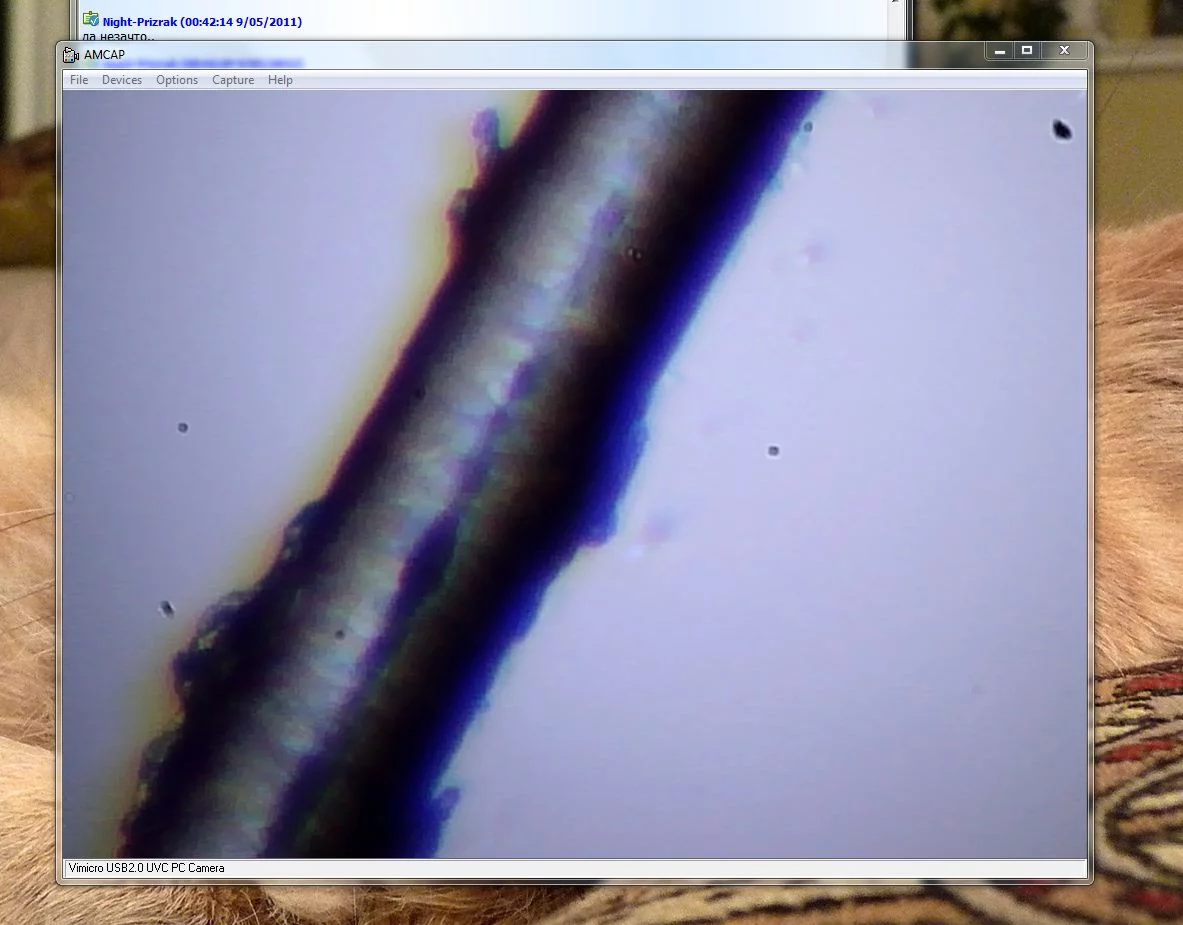Click the Night-Prizrak message header in chat window
Screen dimensions: 1183x925
pos(202,22)
